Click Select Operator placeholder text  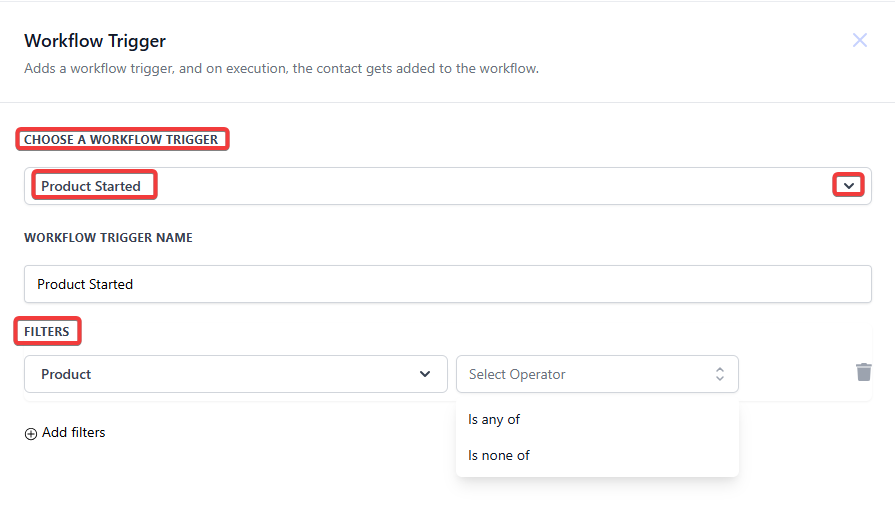(x=517, y=374)
